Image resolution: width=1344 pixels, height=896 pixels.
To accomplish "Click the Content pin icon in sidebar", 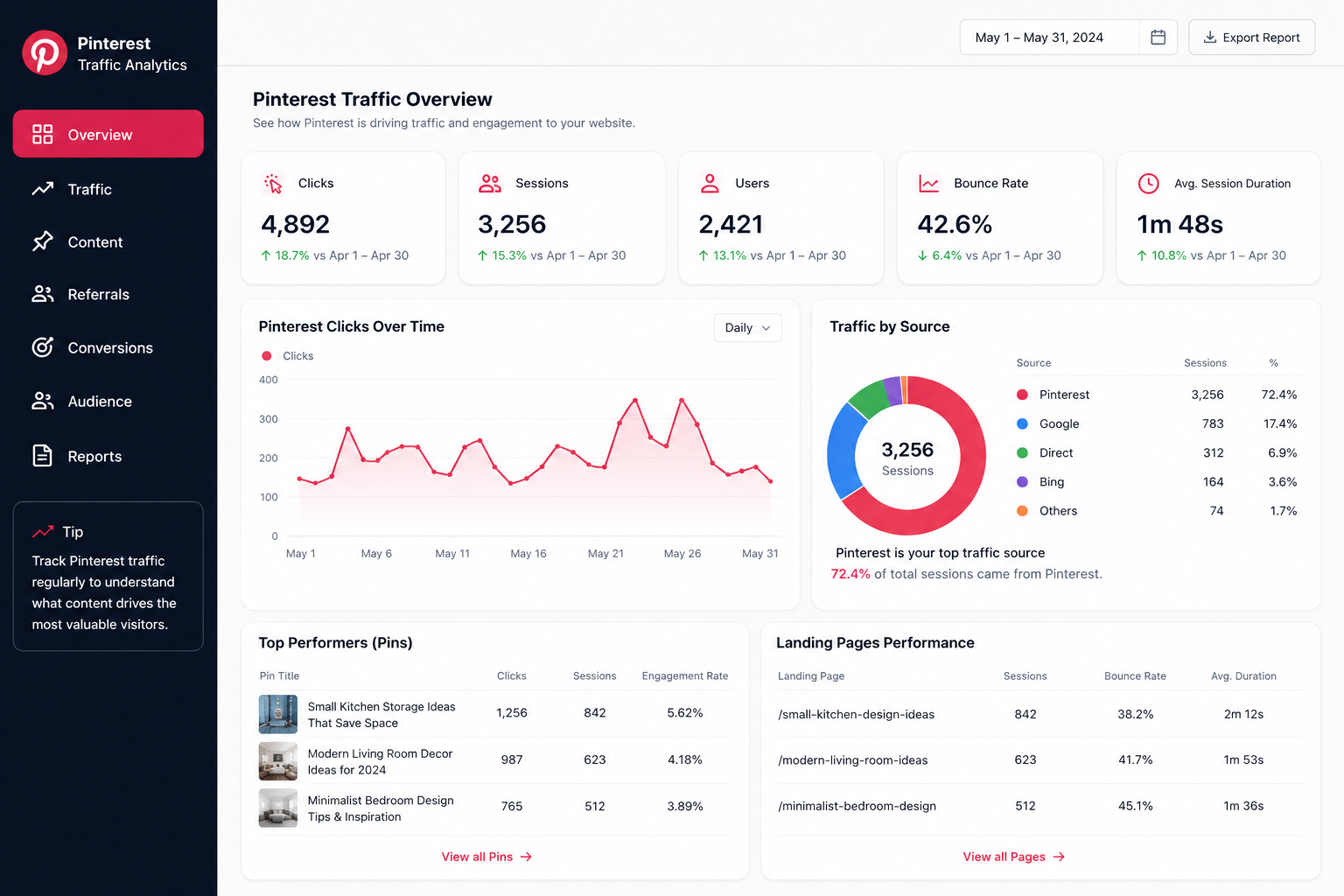I will (43, 241).
